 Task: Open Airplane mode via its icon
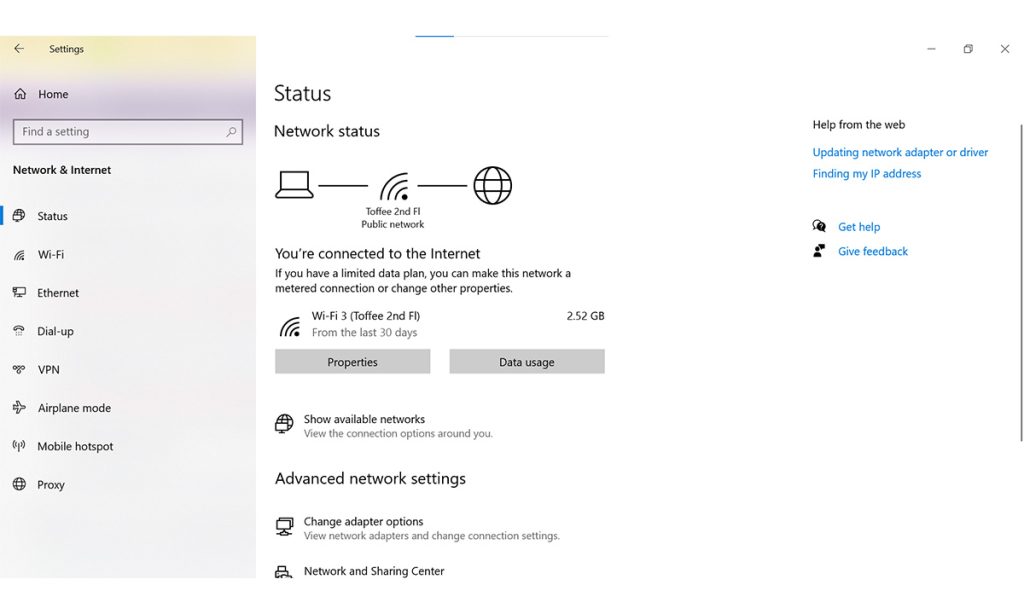20,408
